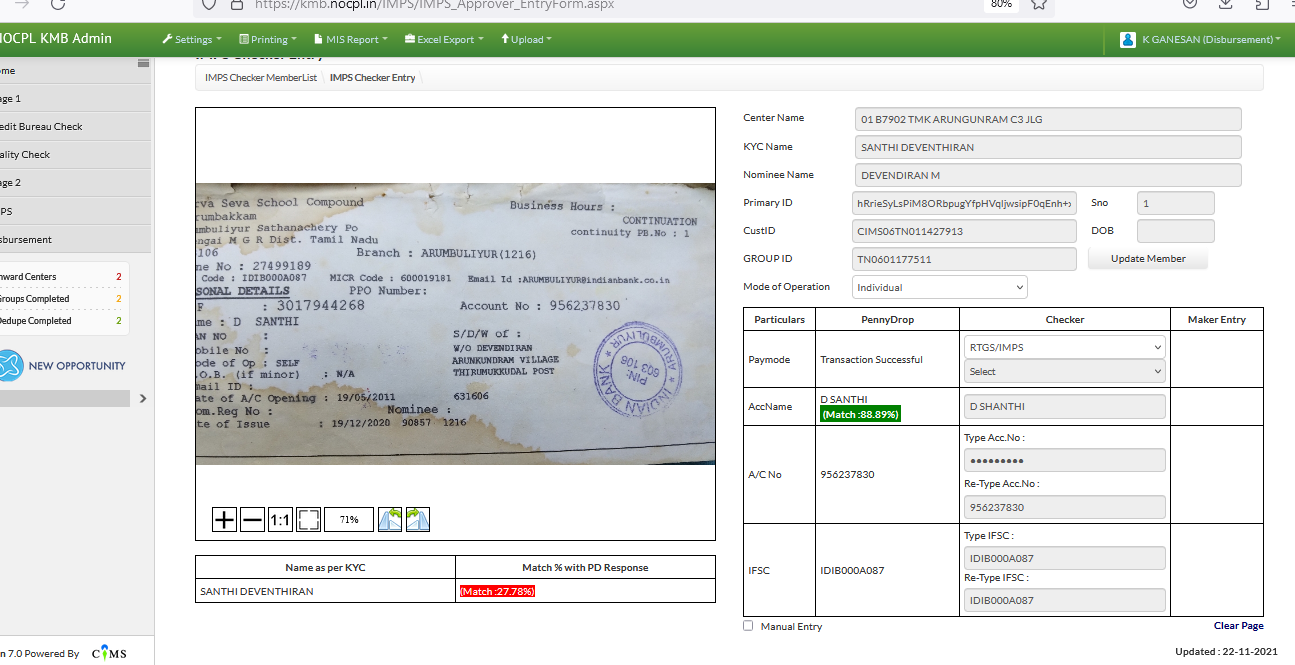Click the arrow icon below New Opportunity

(142, 398)
